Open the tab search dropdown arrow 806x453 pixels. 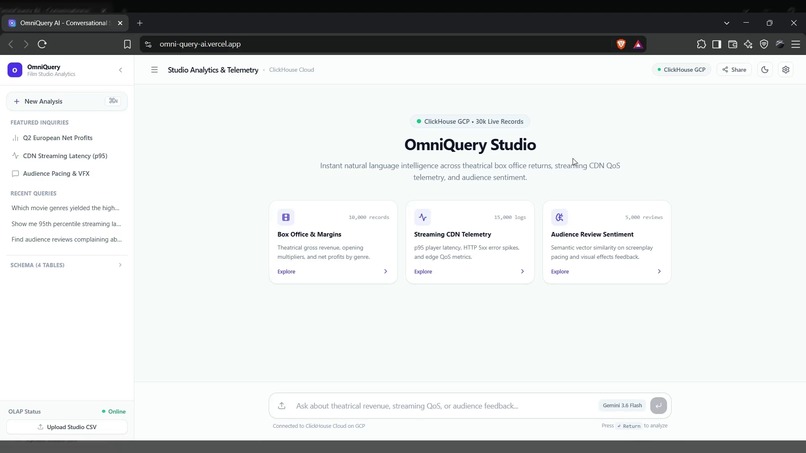click(726, 23)
